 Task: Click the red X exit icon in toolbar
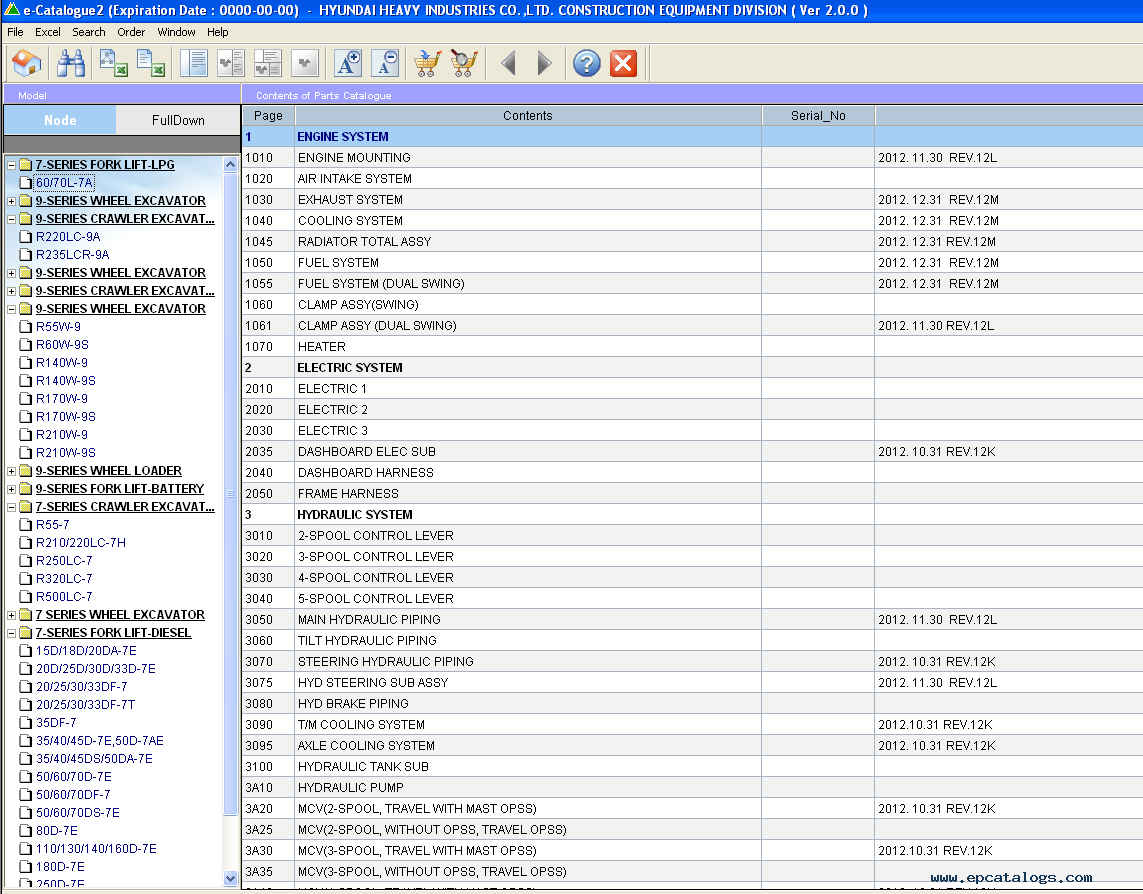tap(623, 63)
